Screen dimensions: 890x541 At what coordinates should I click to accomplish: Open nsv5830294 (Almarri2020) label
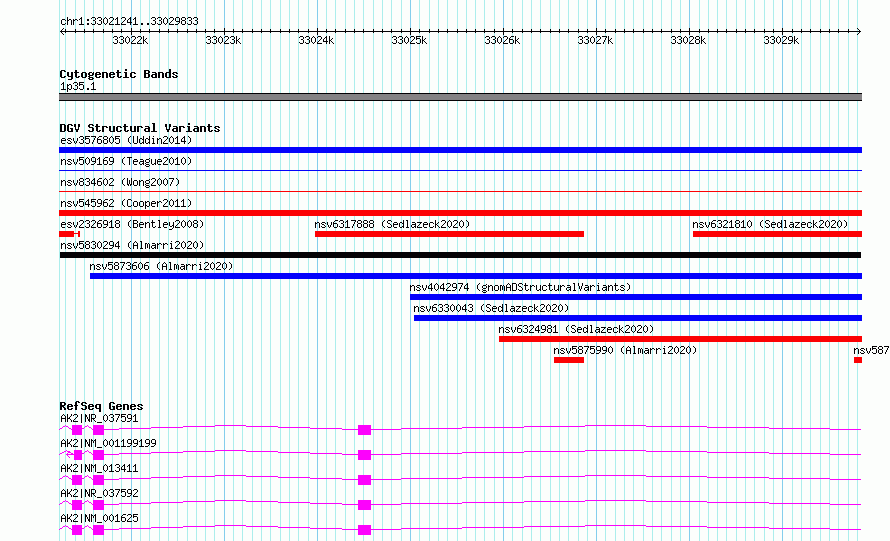132,245
